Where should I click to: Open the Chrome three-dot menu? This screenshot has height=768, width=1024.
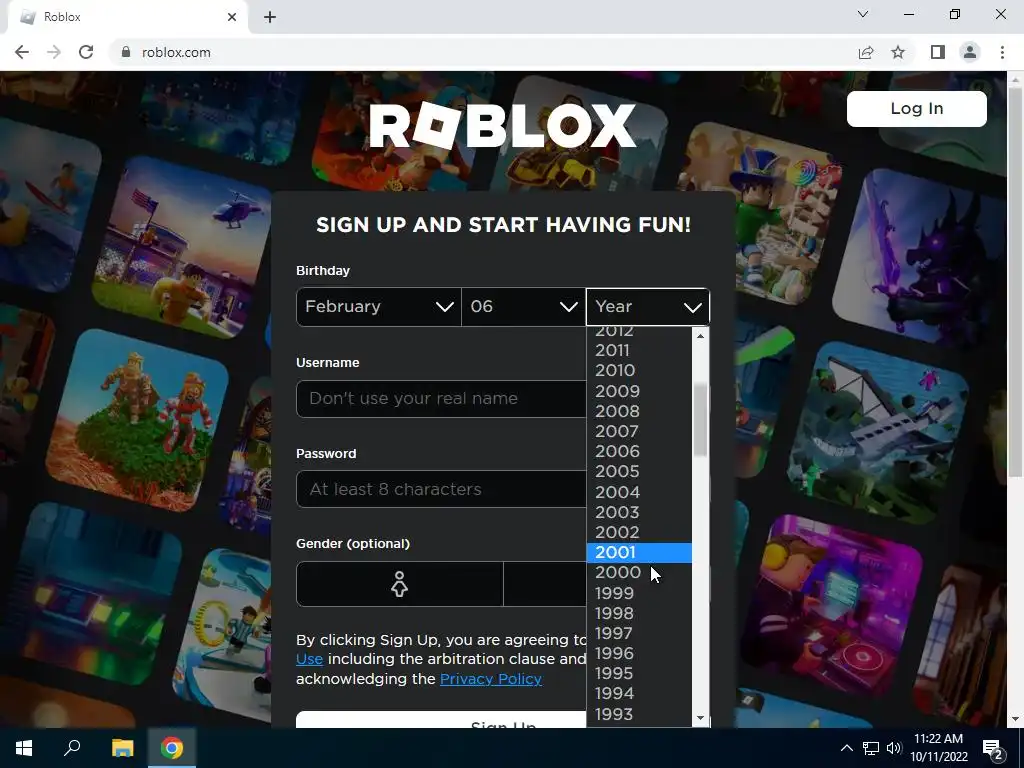tap(1002, 52)
